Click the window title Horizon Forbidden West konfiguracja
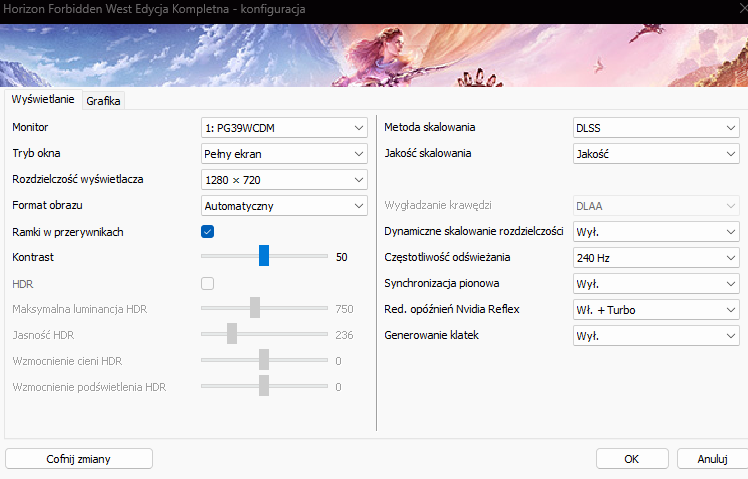The image size is (748, 479). pos(154,9)
